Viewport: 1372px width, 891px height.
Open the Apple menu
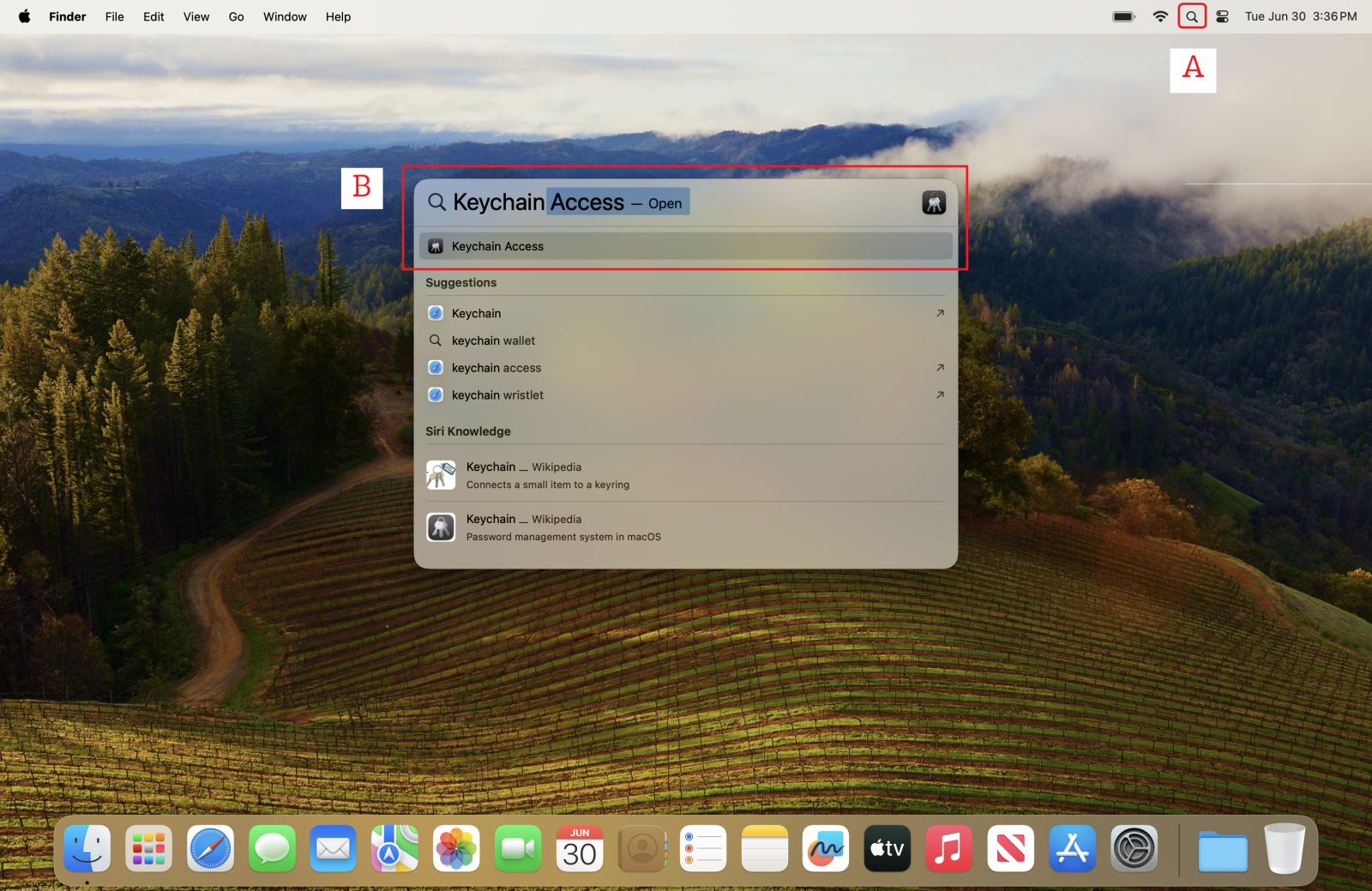(25, 16)
